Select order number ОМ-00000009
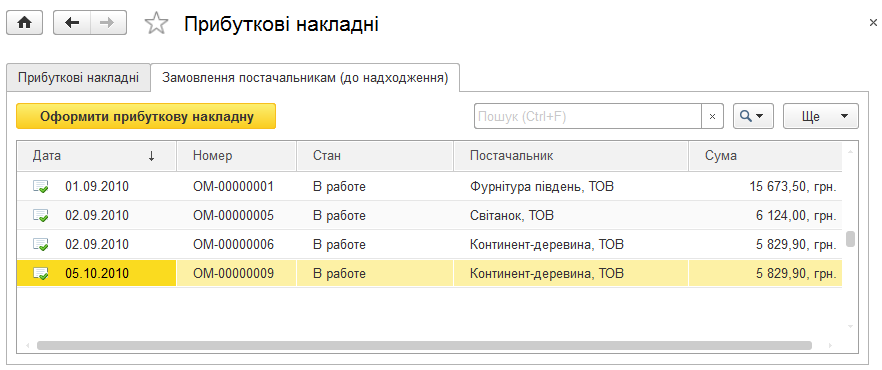The height and width of the screenshot is (370, 882). click(x=233, y=274)
